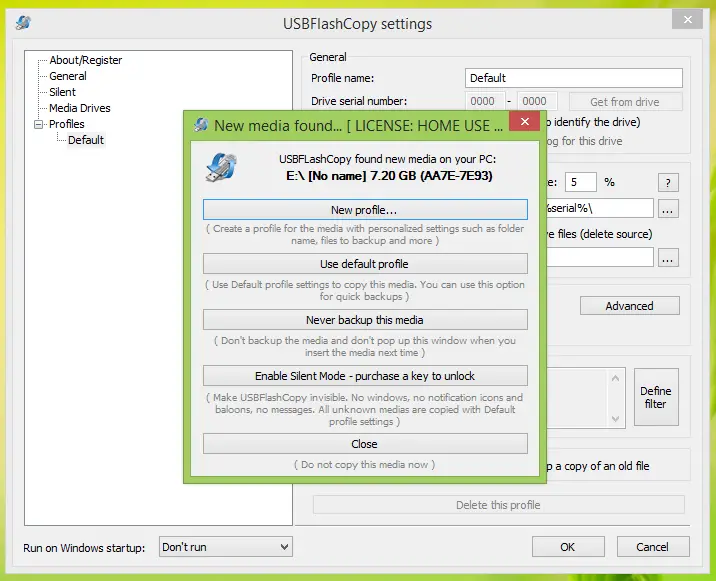Click the drive label text E:\ [No name] 7.20 GB

[389, 176]
